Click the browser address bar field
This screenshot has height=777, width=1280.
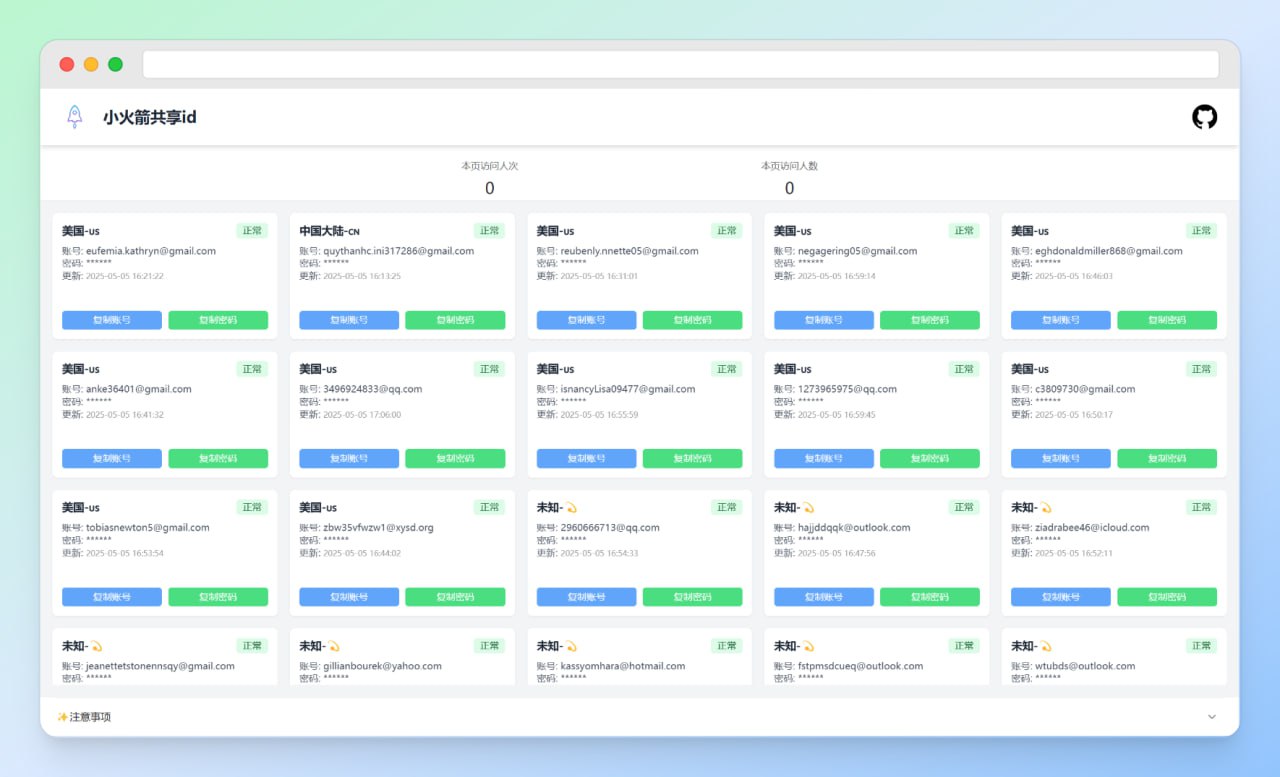point(680,64)
